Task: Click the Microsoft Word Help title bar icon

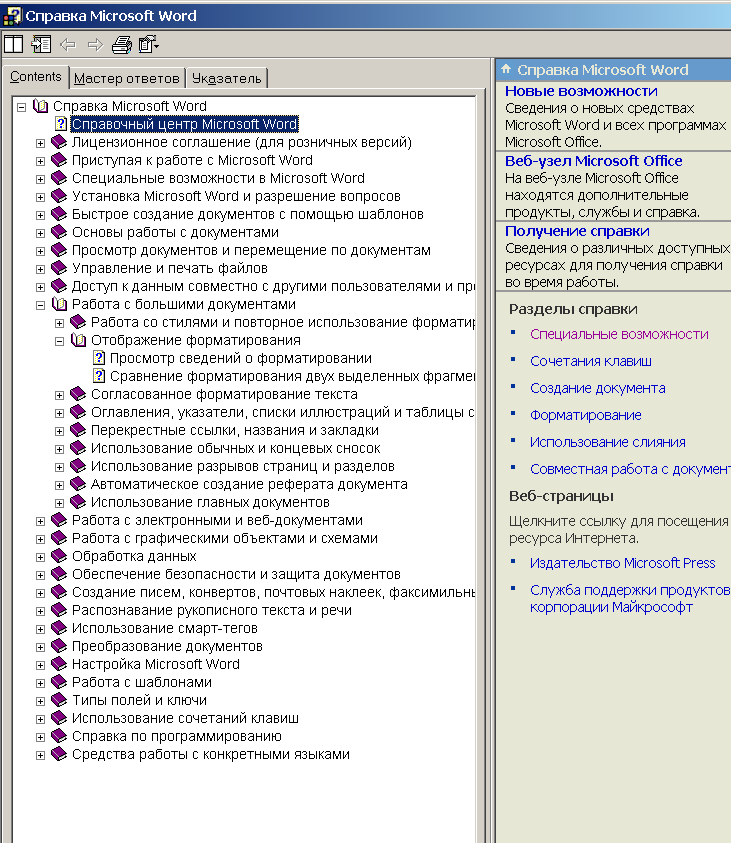Action: [x=12, y=16]
